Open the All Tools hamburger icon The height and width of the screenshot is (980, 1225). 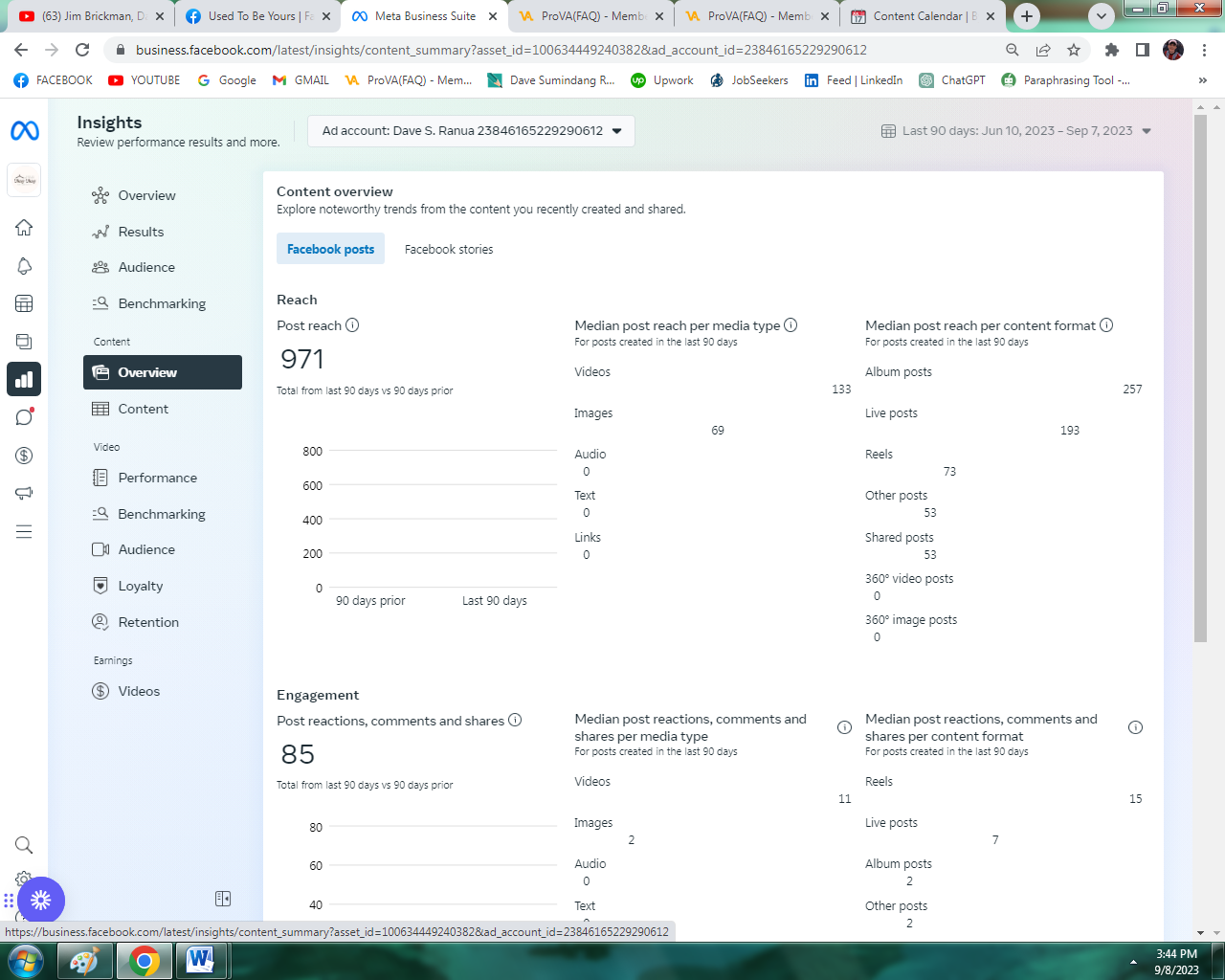click(x=24, y=531)
